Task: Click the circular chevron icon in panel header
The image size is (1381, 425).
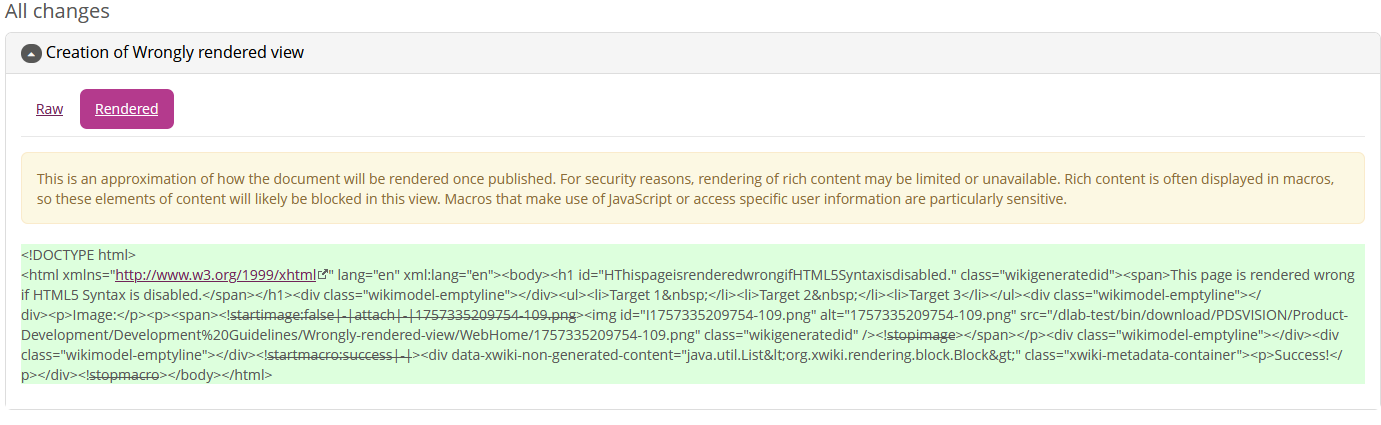Action: 31,53
